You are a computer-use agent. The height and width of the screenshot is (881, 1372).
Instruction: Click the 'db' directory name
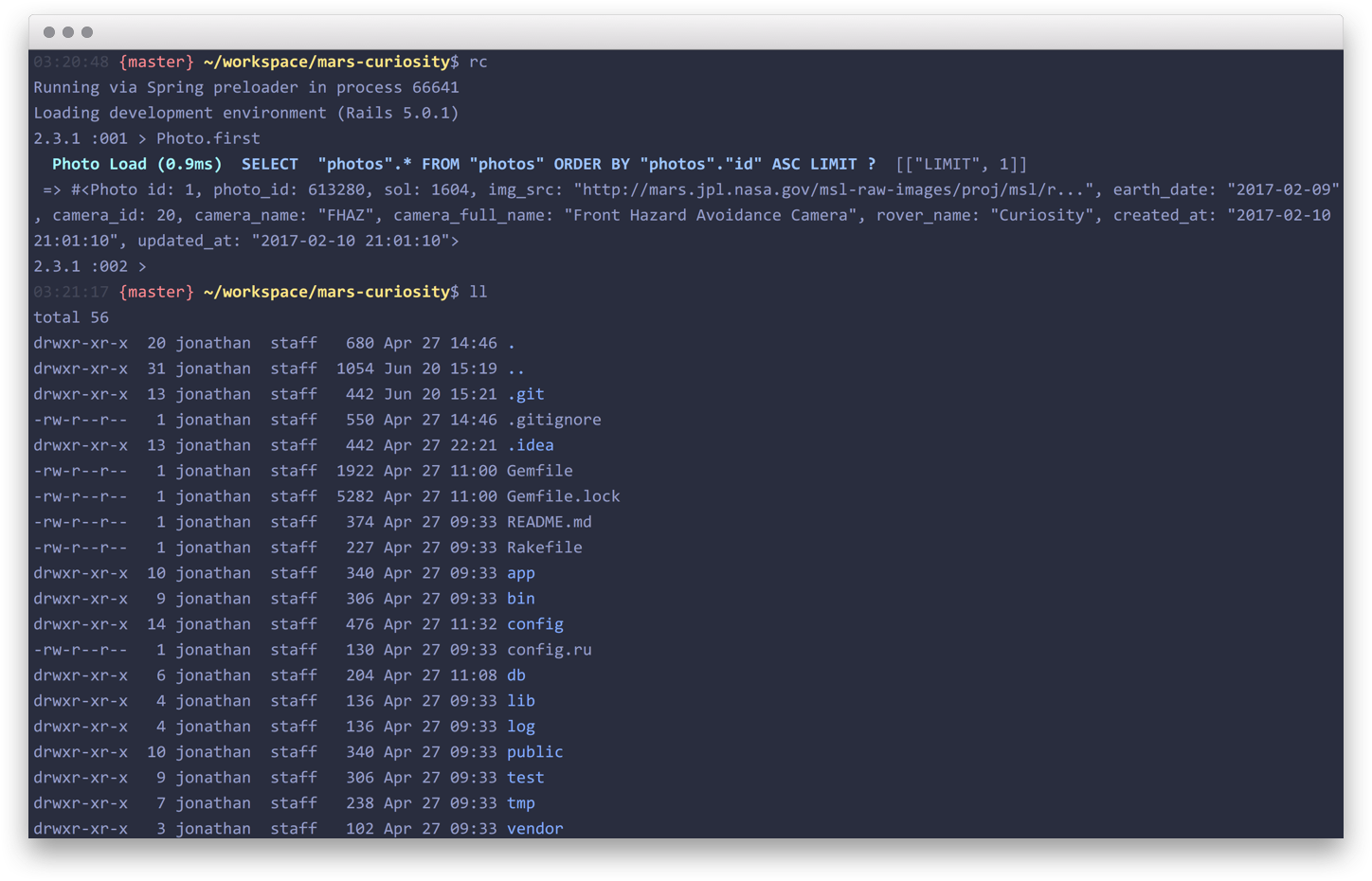516,675
